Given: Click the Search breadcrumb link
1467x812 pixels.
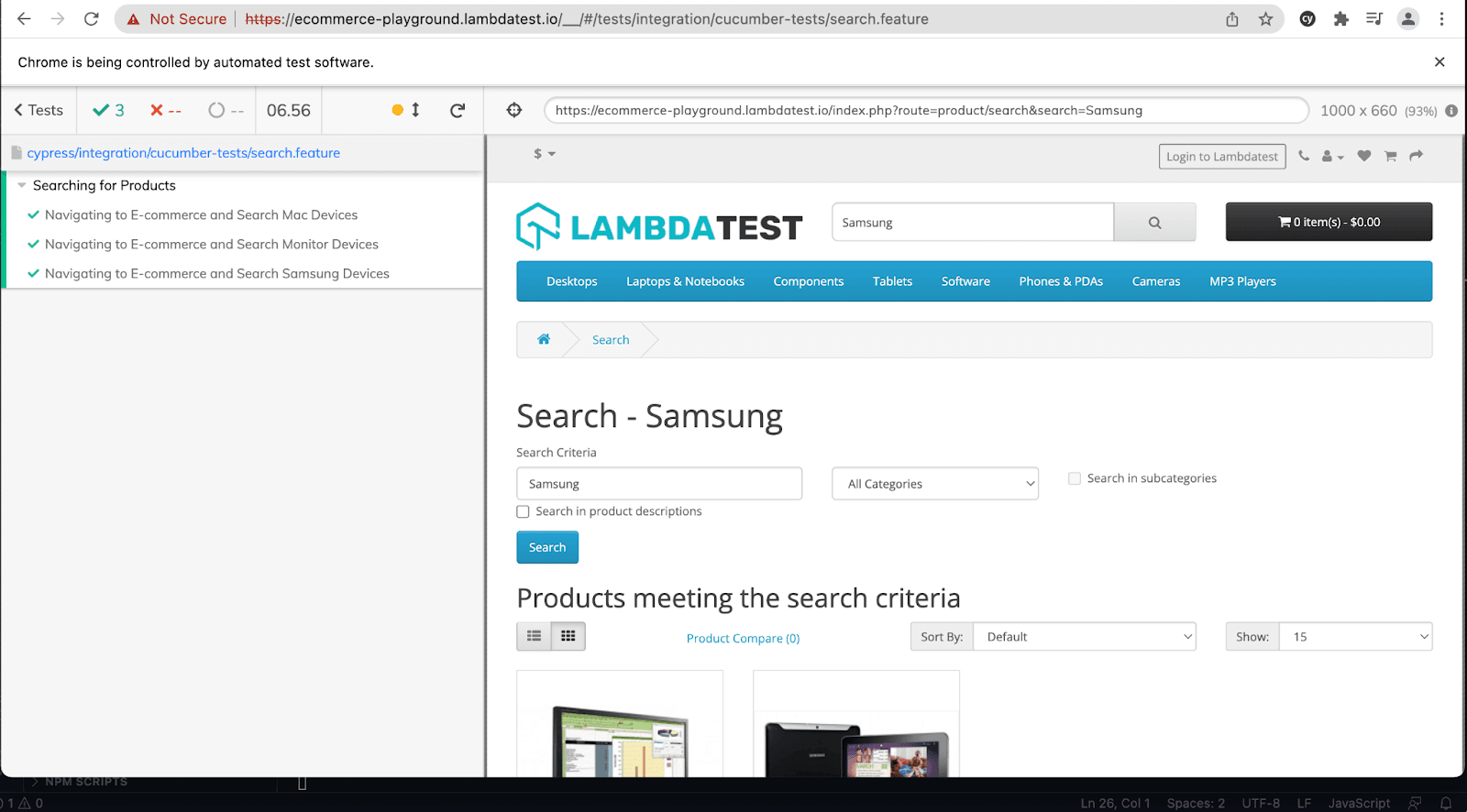Looking at the screenshot, I should tap(611, 340).
